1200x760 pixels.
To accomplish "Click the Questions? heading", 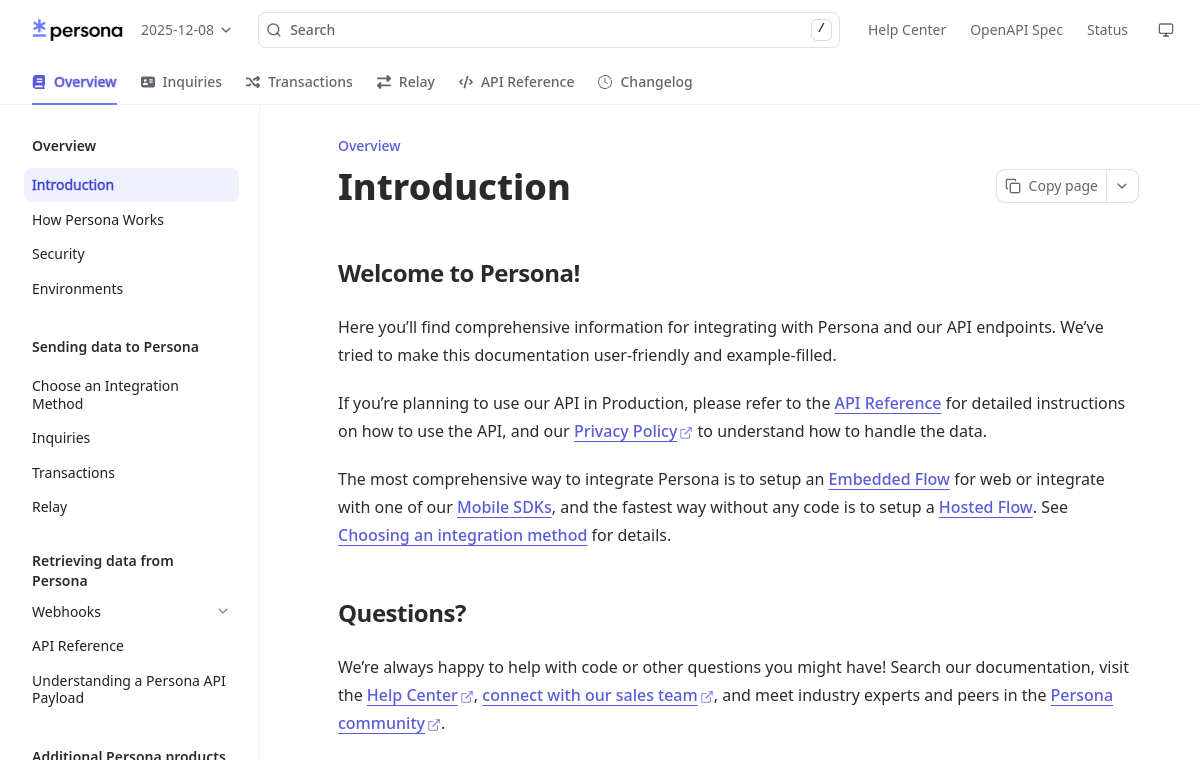I will 402,613.
